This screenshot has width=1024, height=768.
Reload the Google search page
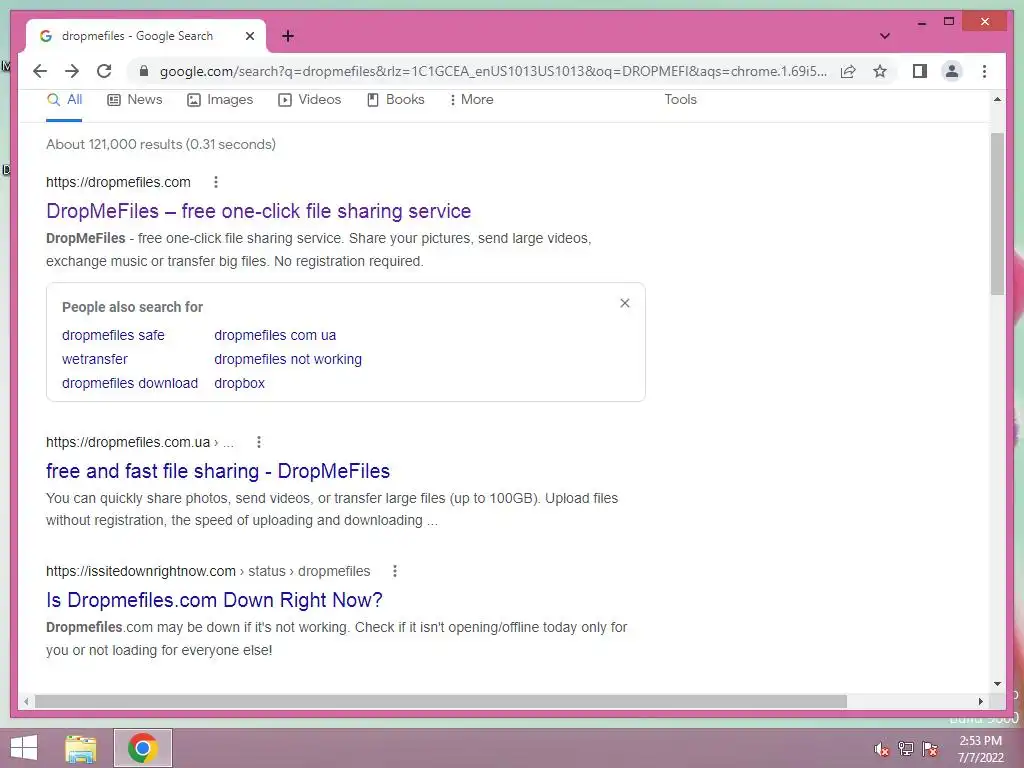pyautogui.click(x=104, y=71)
